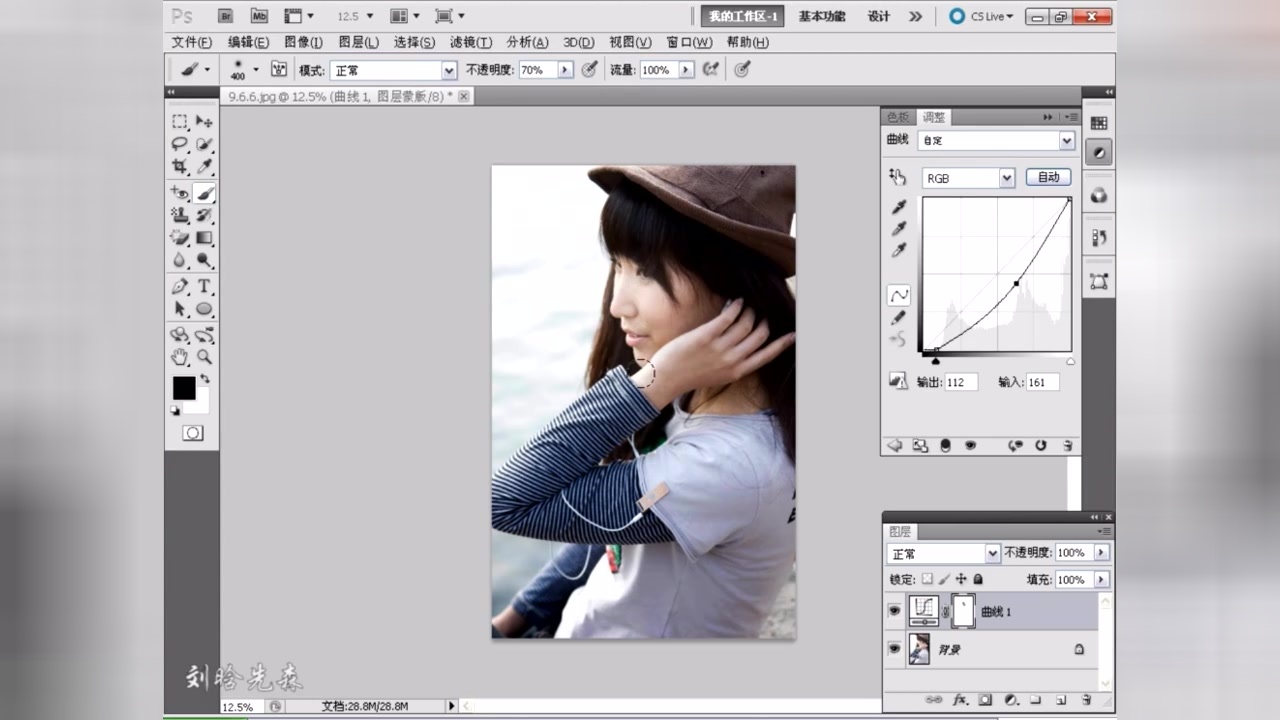
Task: Click the 自动 auto button
Action: pyautogui.click(x=1048, y=177)
